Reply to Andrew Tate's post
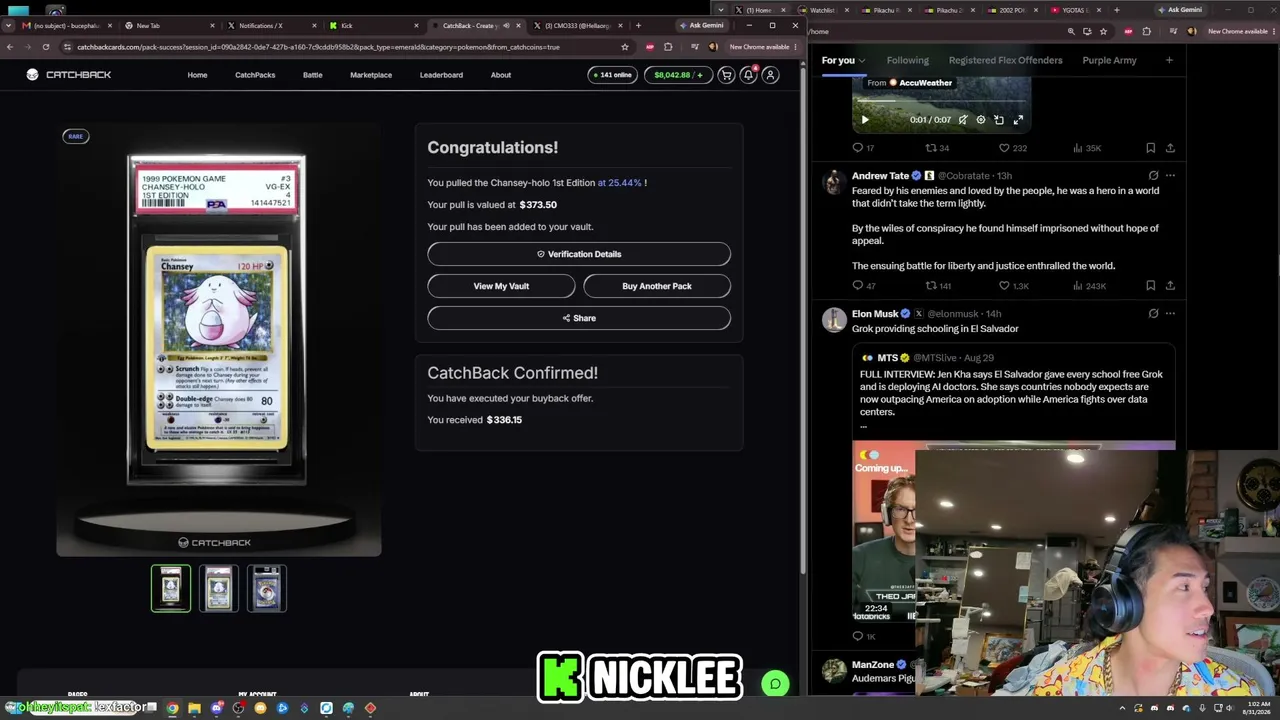 (857, 286)
